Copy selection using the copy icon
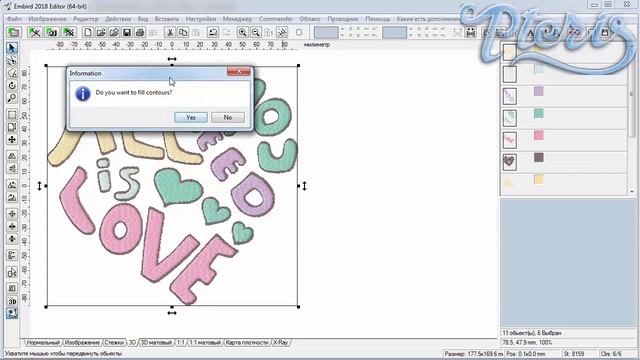Image resolution: width=640 pixels, height=360 pixels. point(183,32)
